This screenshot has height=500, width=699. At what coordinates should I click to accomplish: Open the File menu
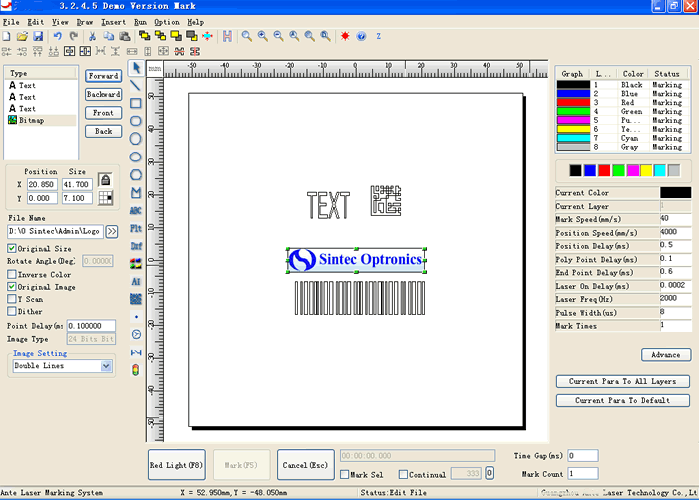[x=11, y=22]
